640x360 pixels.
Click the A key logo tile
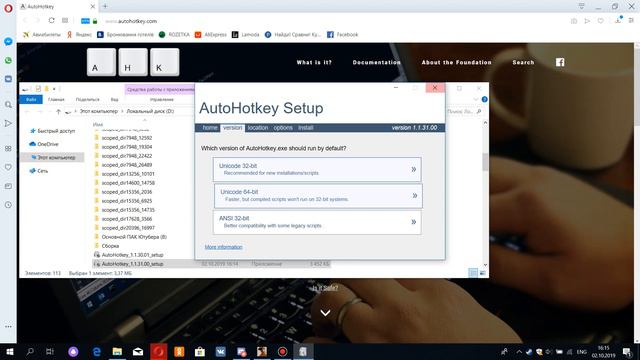pos(101,62)
